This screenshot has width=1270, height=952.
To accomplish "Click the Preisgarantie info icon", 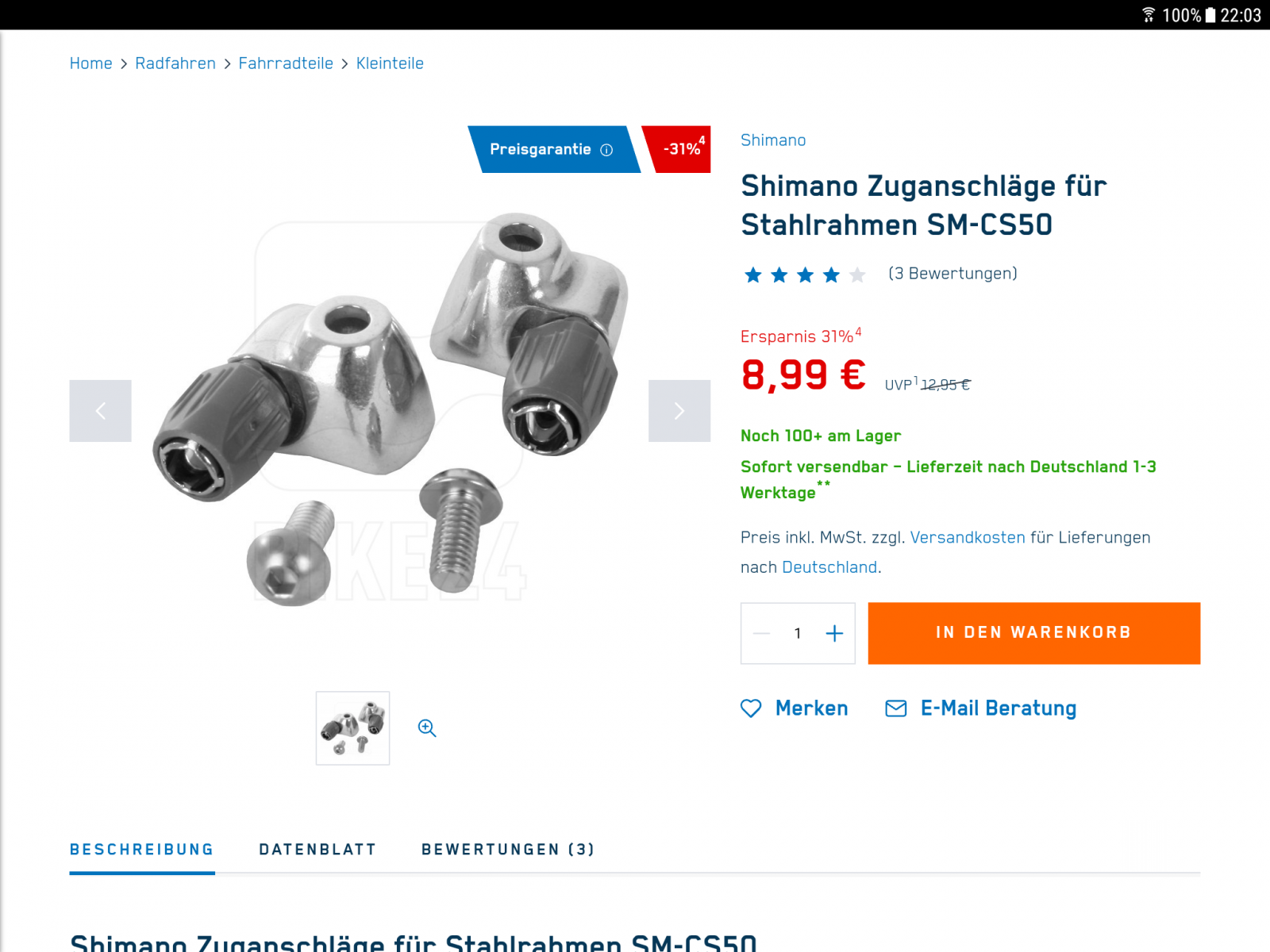I will coord(606,150).
